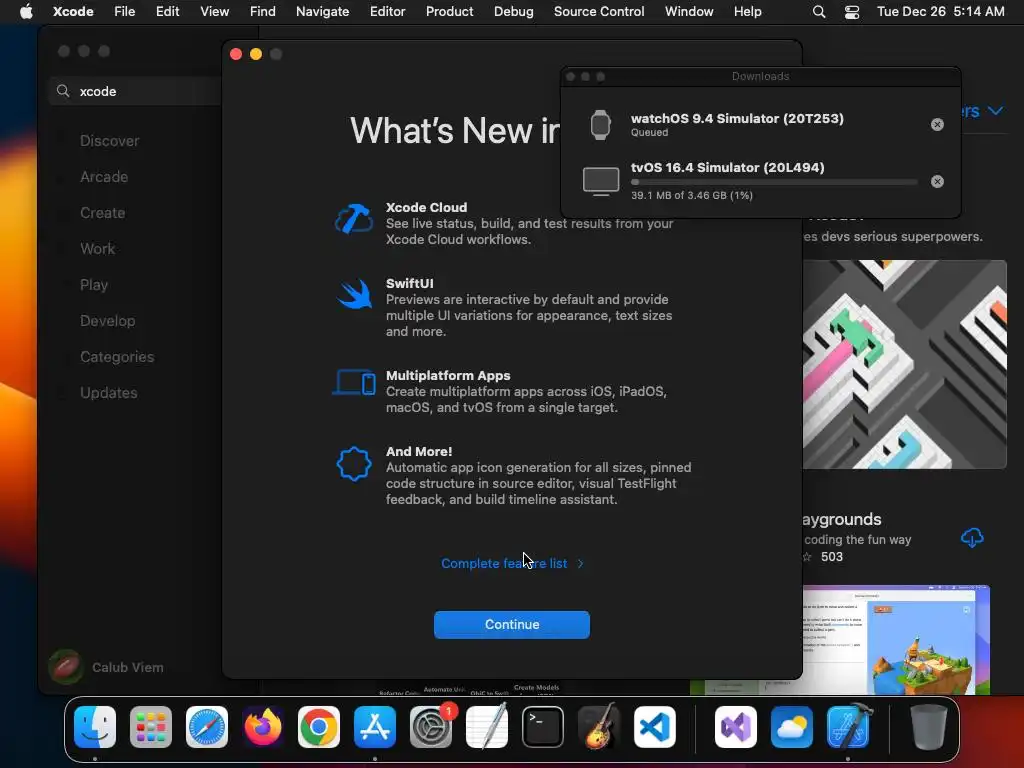Download Playgrounds via cloud icon
Screen dimensions: 1024x768
click(x=972, y=537)
